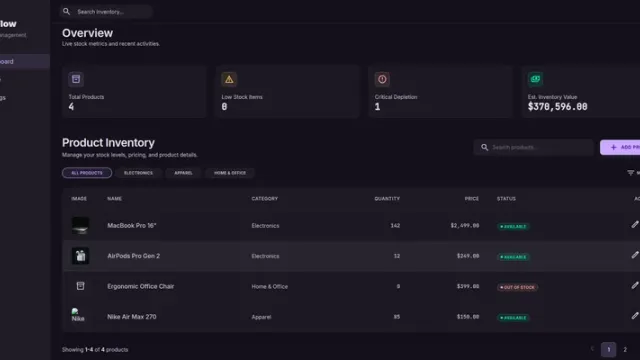640x360 pixels.
Task: Click the $249.00 price cell
Action: click(468, 256)
